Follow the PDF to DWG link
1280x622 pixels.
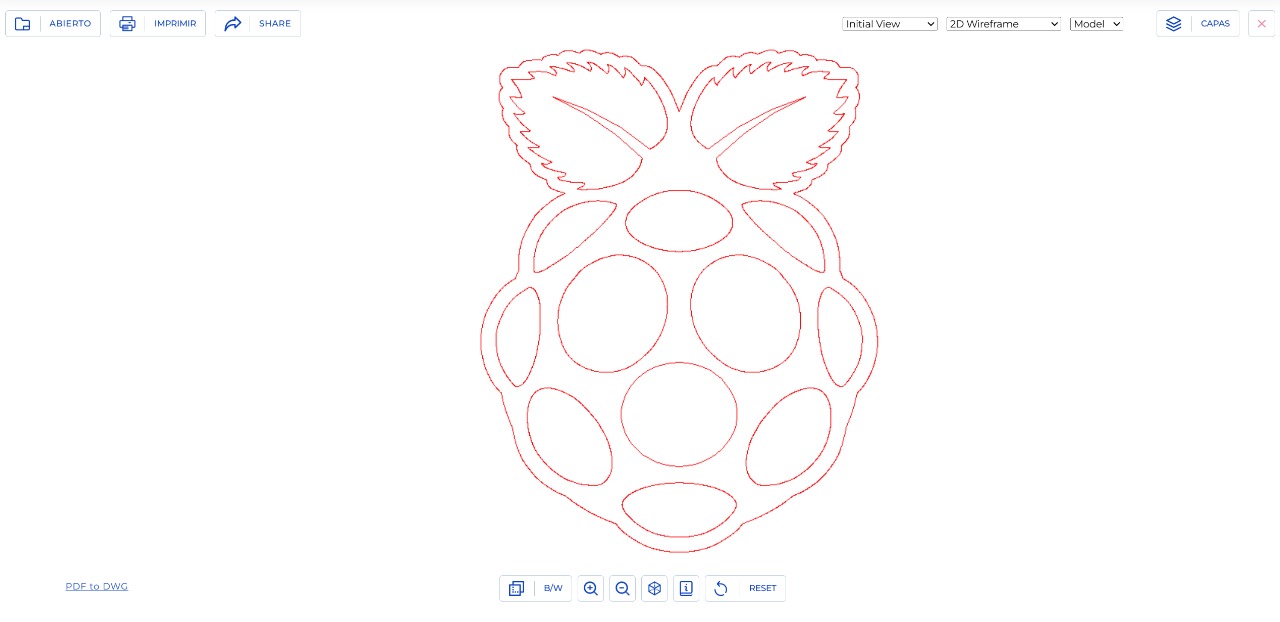(x=97, y=586)
